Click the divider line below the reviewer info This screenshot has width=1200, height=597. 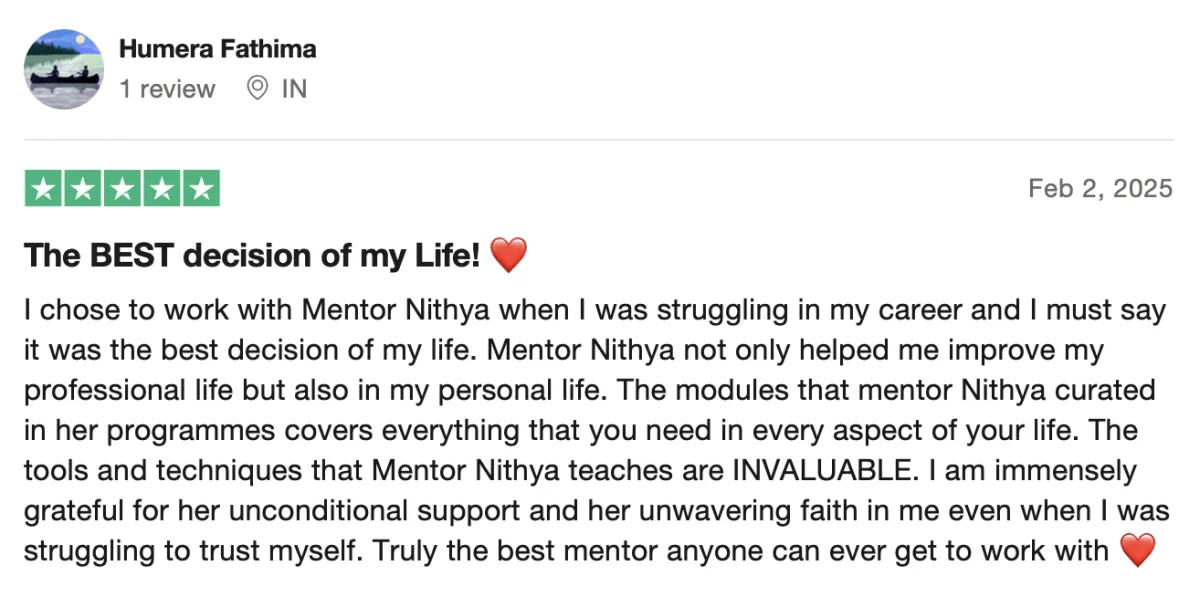(600, 139)
